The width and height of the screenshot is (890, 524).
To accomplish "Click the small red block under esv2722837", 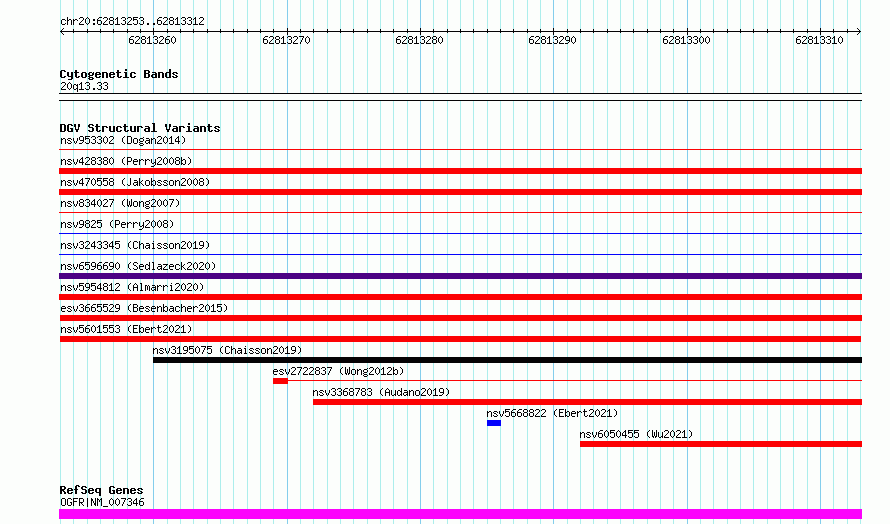I will click(x=280, y=381).
